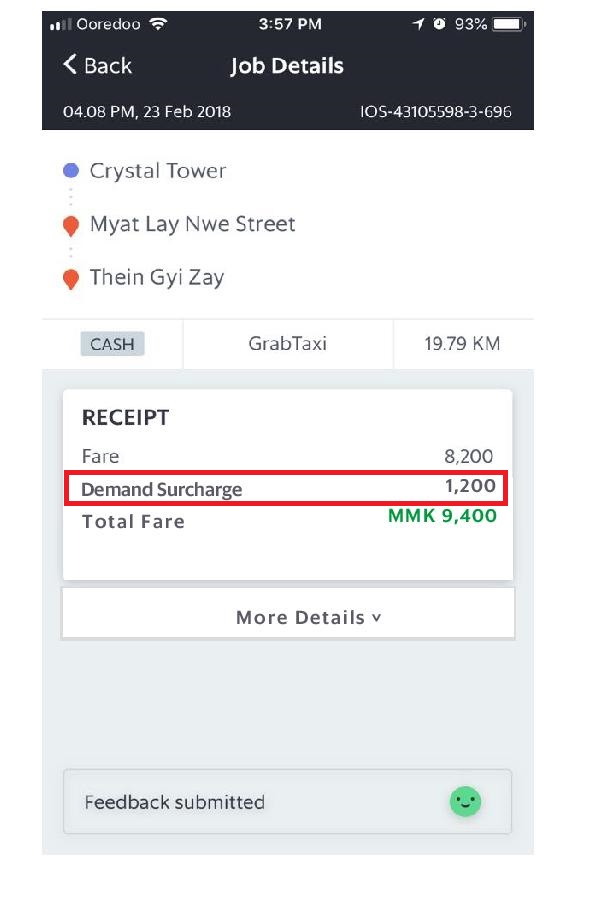The height and width of the screenshot is (900, 600).
Task: Tap the location arrow status icon
Action: pos(418,23)
